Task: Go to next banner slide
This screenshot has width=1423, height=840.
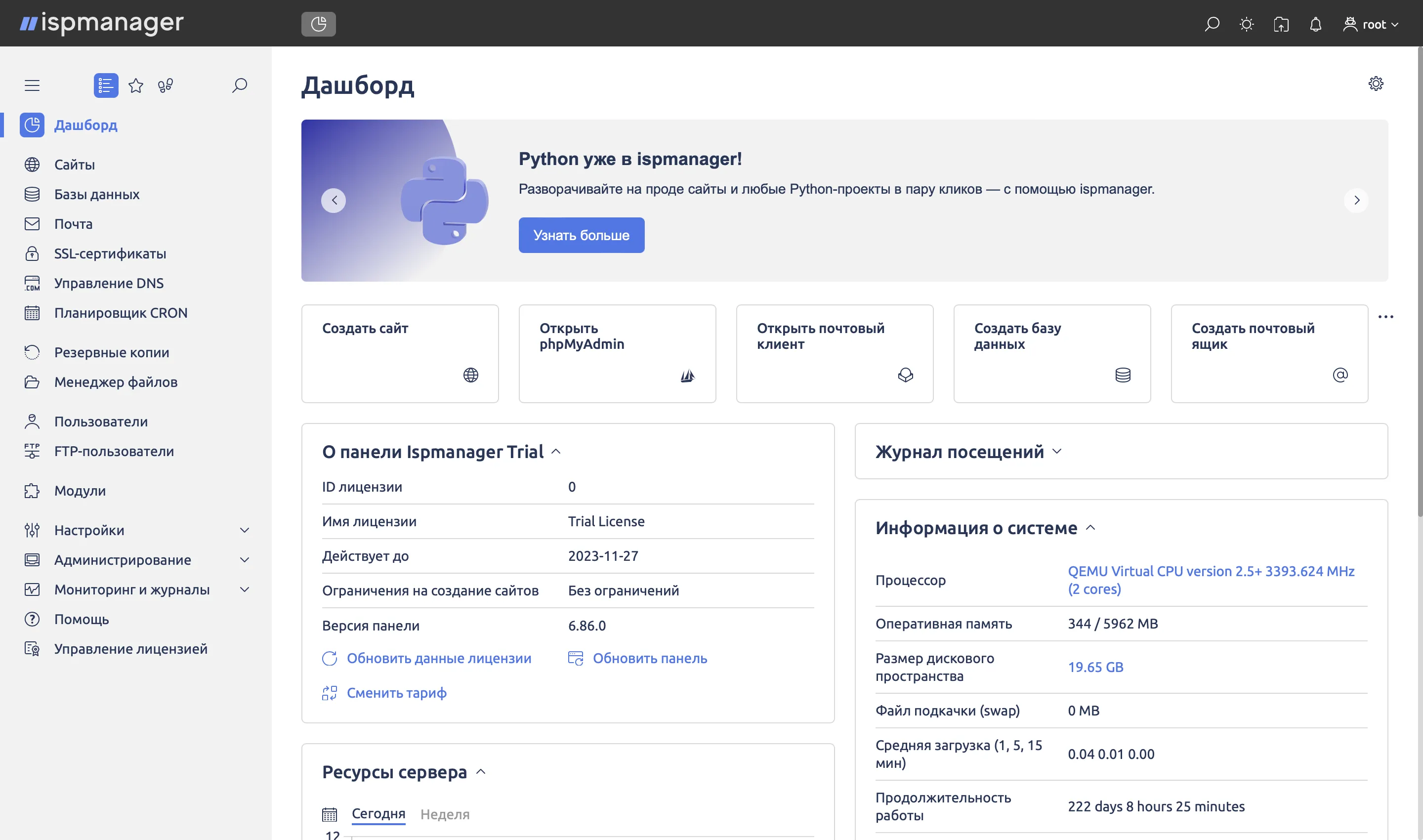Action: coord(1356,201)
